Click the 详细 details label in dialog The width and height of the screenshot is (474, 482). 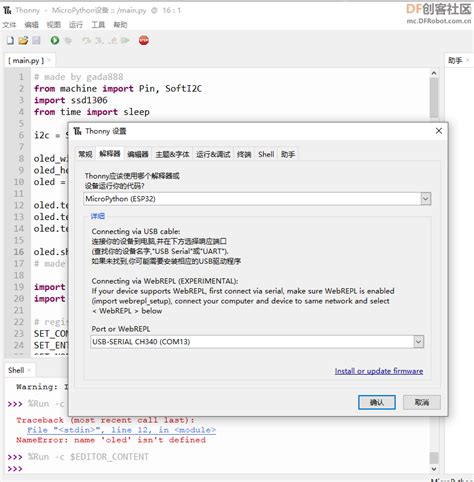97,216
